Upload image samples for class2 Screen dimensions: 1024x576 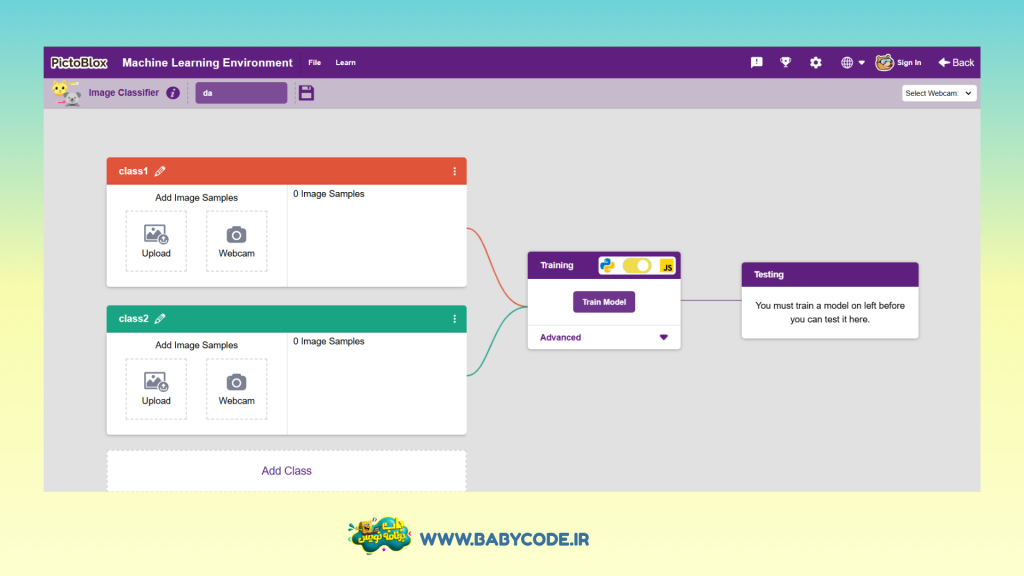(x=156, y=389)
